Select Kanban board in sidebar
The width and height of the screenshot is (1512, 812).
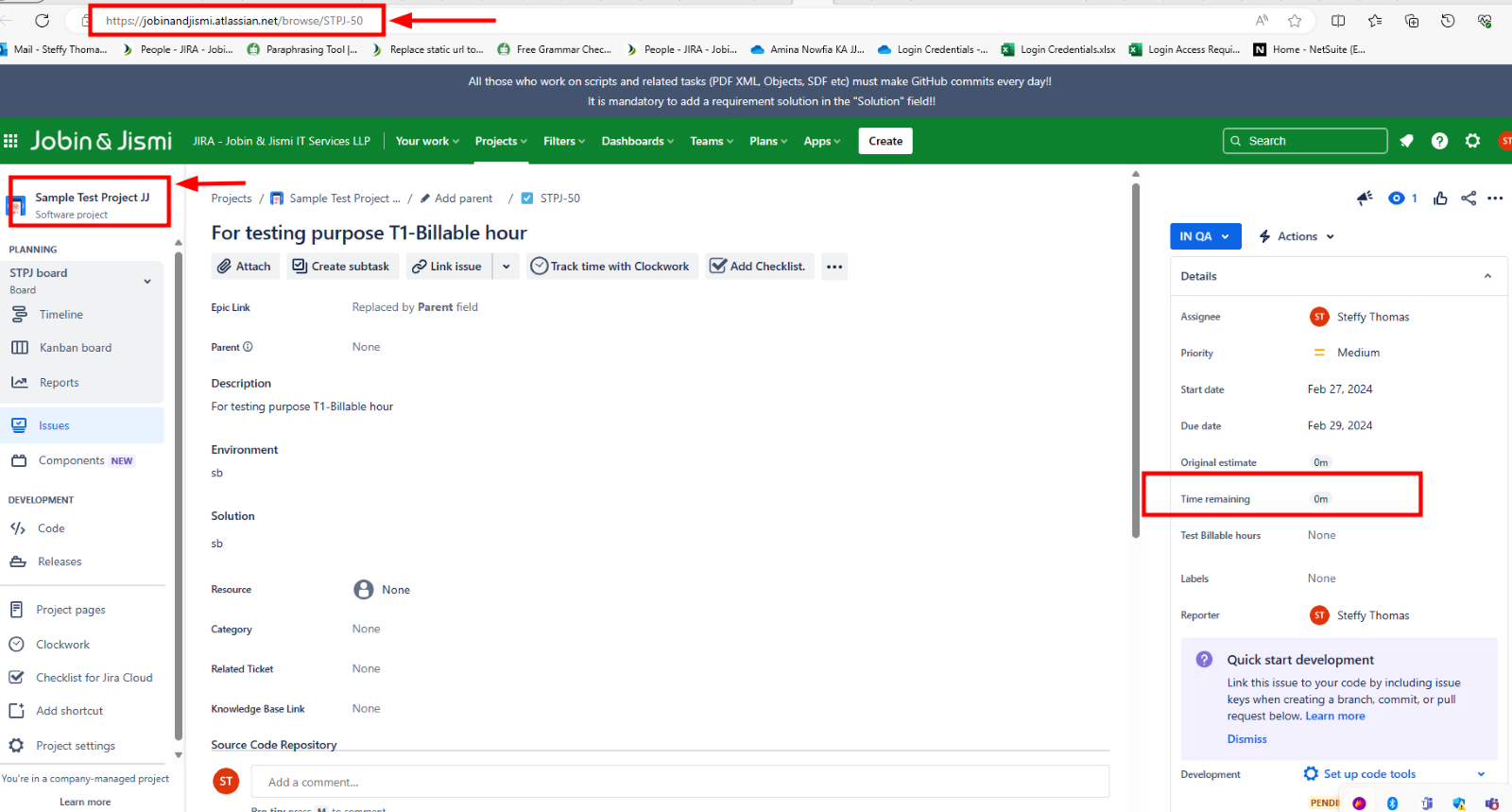click(76, 348)
